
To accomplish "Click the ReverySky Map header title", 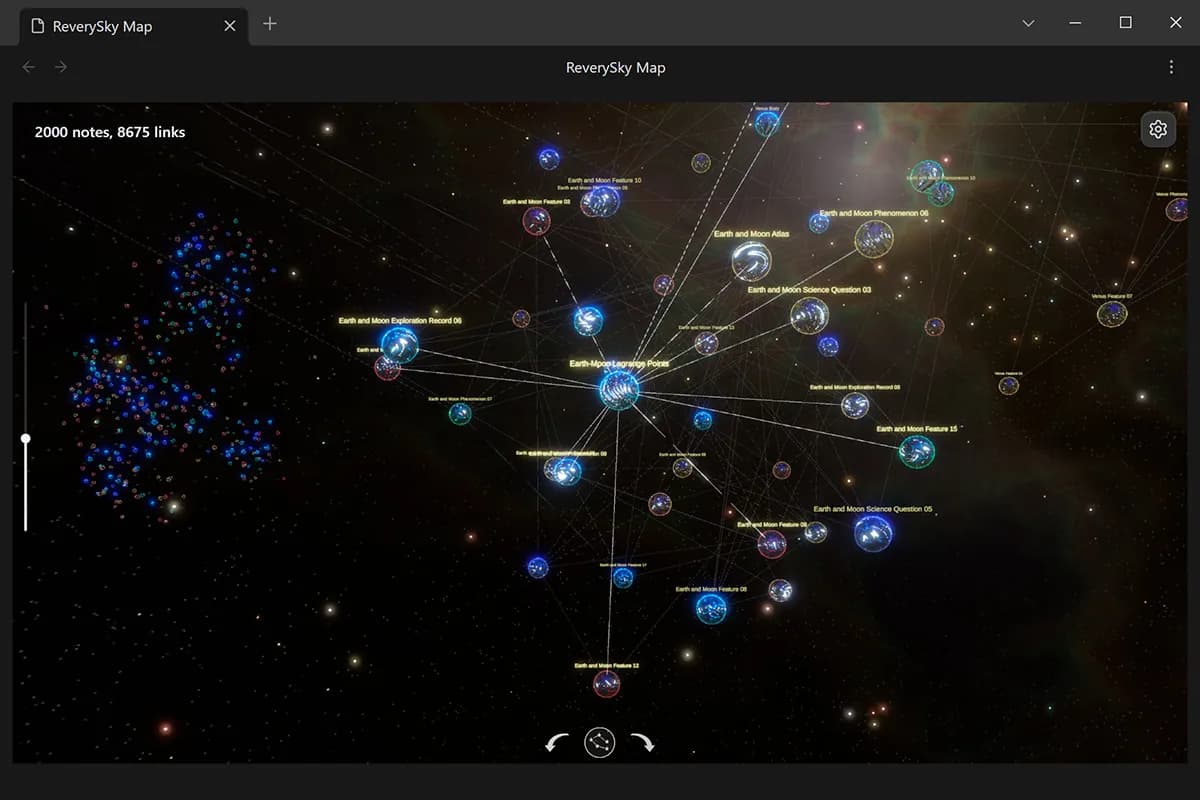I will (615, 68).
